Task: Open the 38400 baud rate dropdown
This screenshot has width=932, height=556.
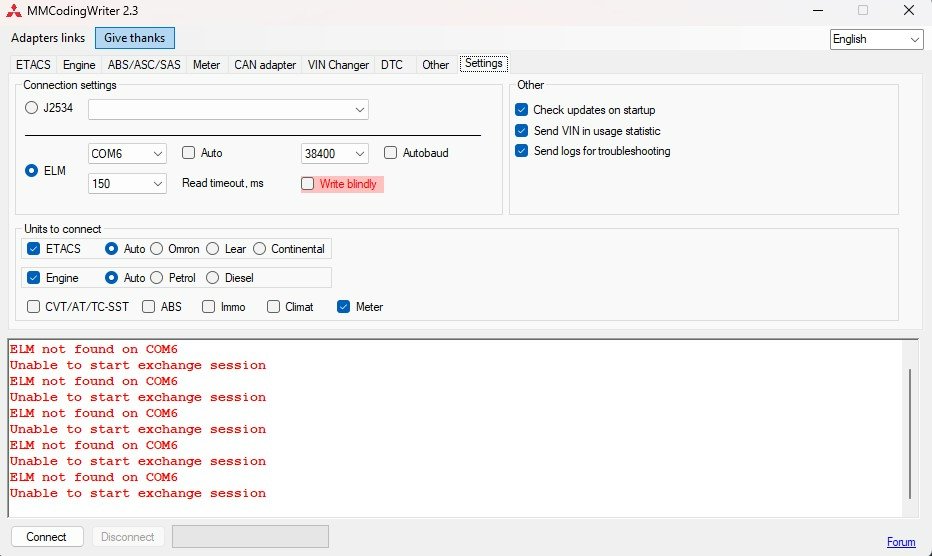Action: coord(335,153)
